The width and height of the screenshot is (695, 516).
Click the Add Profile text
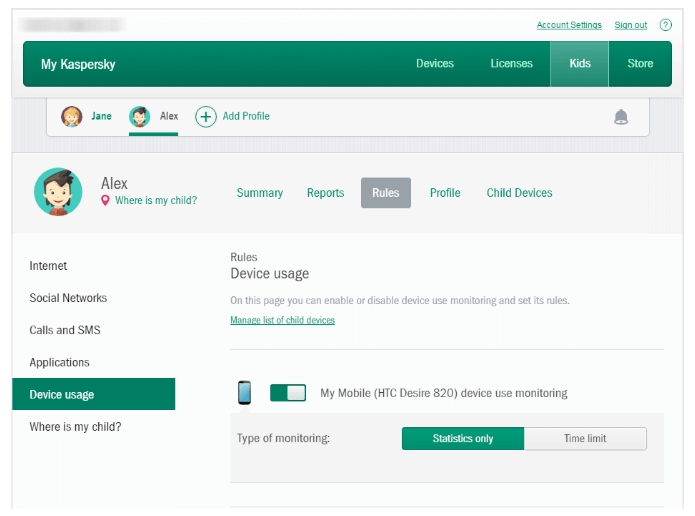coord(246,116)
